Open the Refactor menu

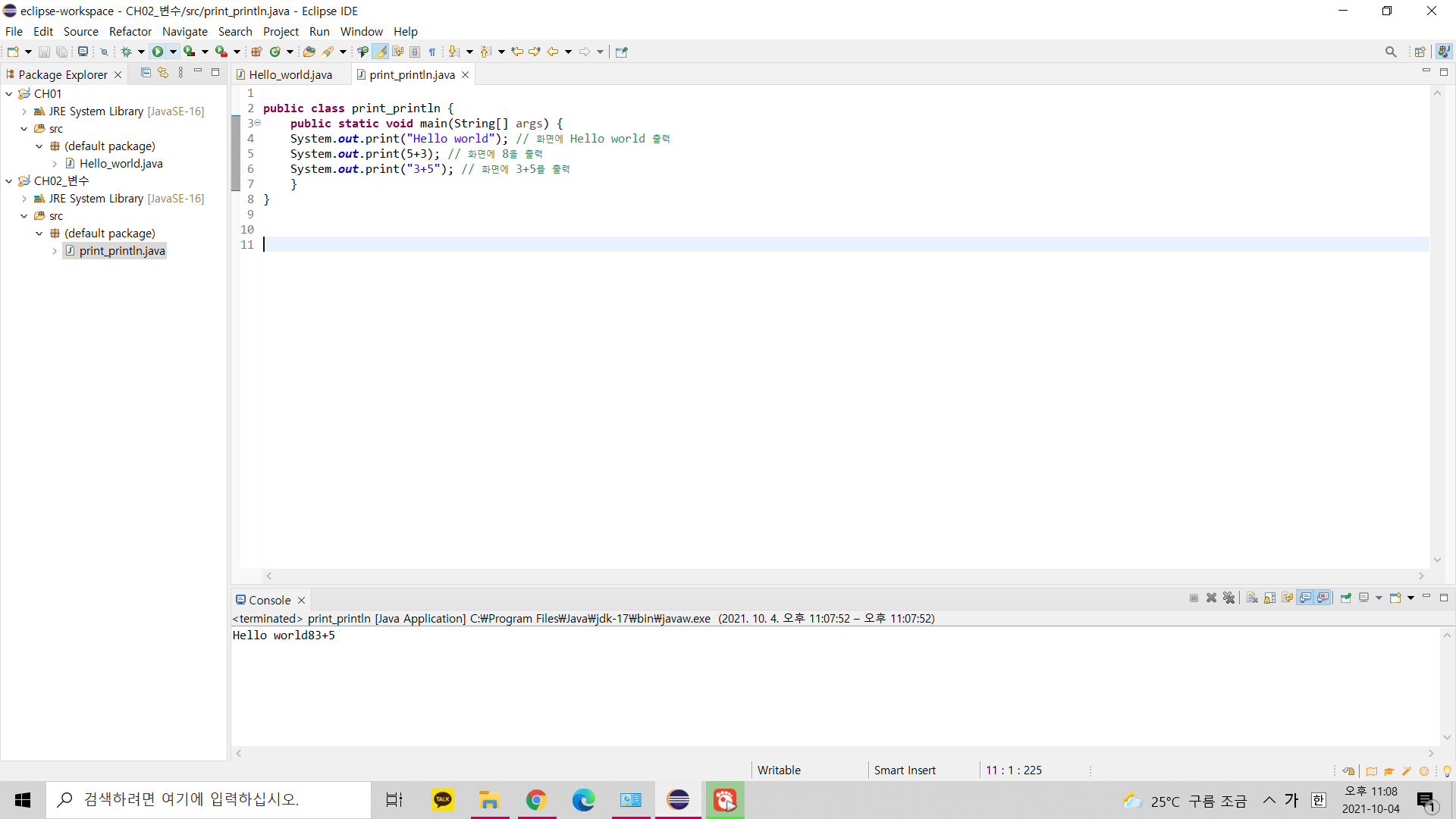130,31
